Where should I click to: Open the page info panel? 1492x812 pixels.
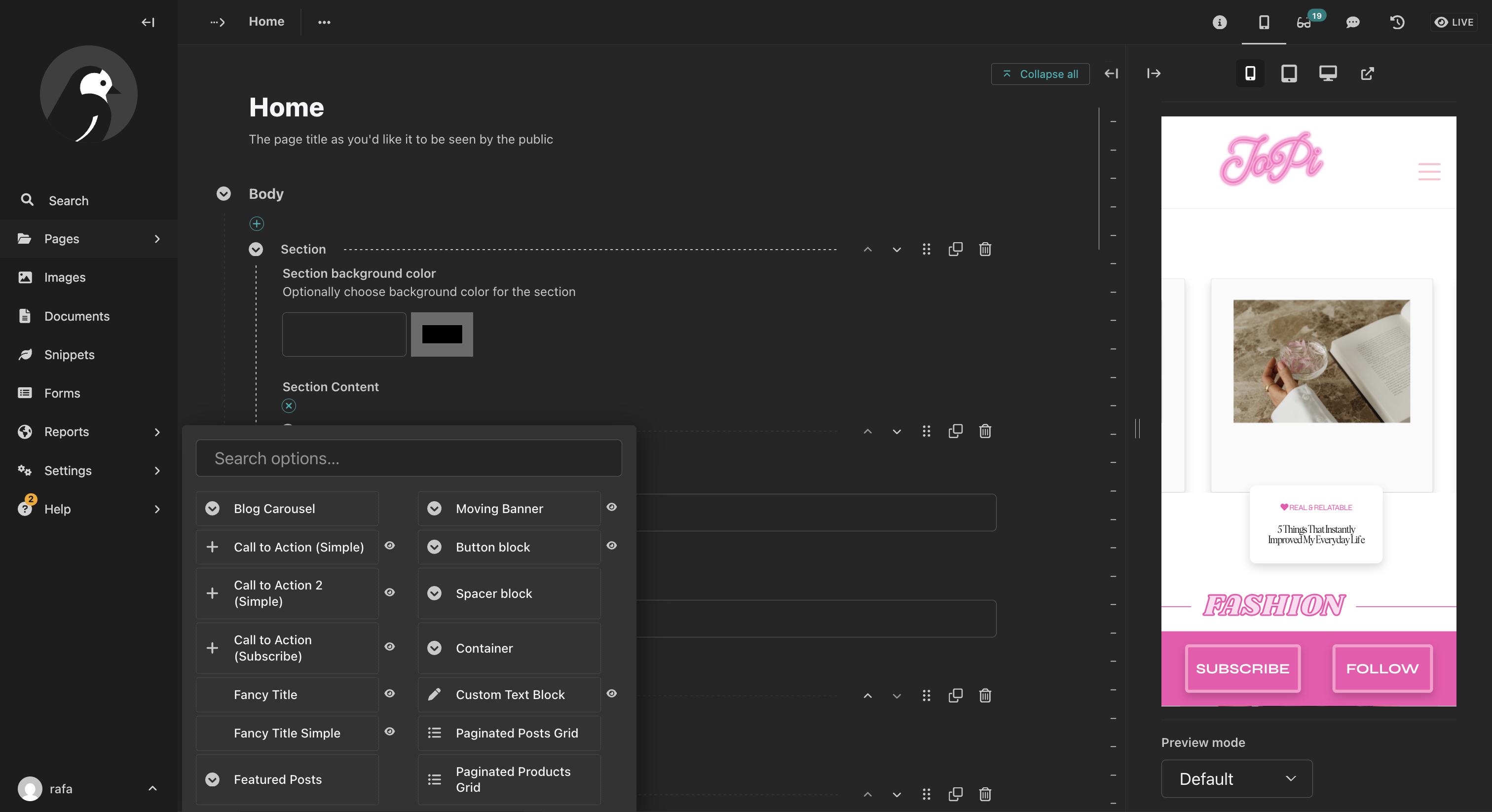(x=1219, y=23)
